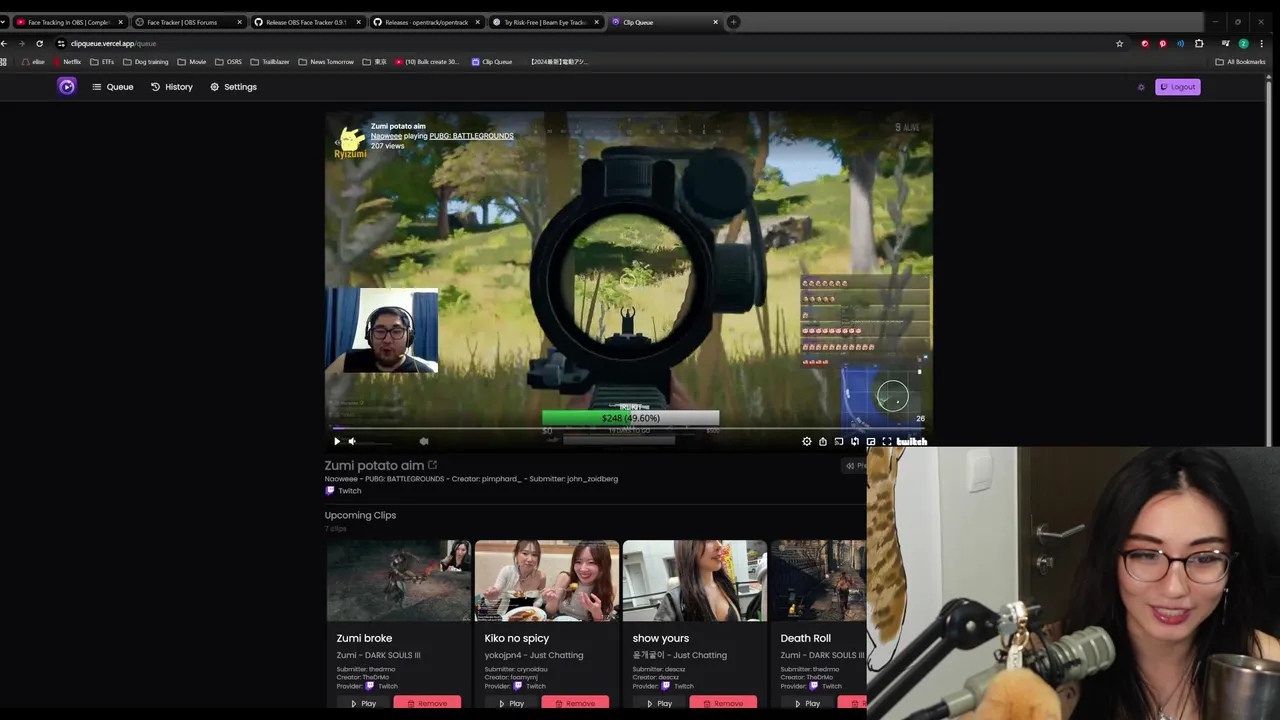Seek on the video progress bar
Viewport: 1280px width, 720px height.
[628, 428]
